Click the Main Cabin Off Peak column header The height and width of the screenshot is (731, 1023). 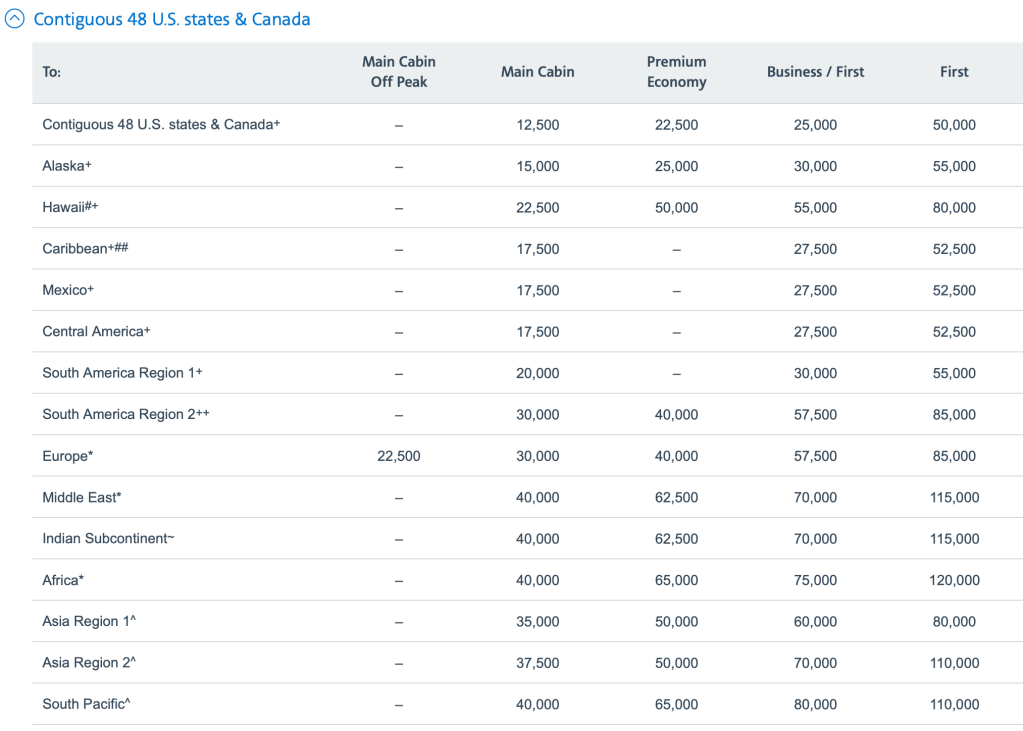pyautogui.click(x=398, y=72)
